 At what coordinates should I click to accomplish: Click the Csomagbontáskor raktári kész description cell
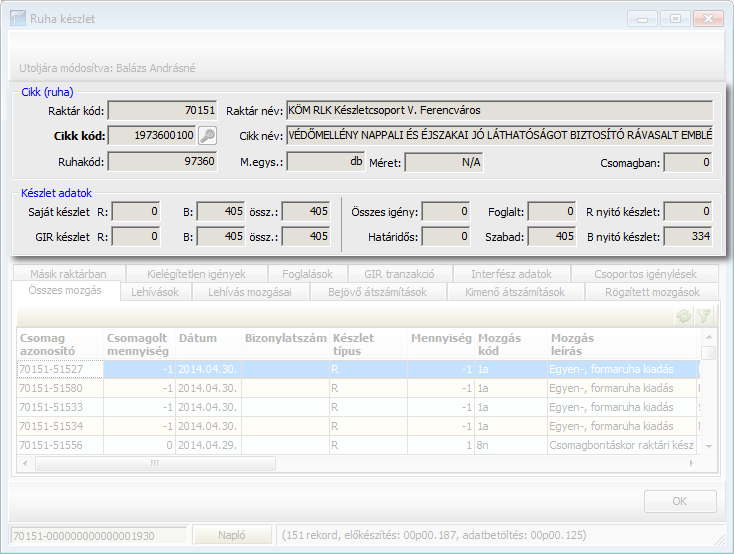click(622, 445)
